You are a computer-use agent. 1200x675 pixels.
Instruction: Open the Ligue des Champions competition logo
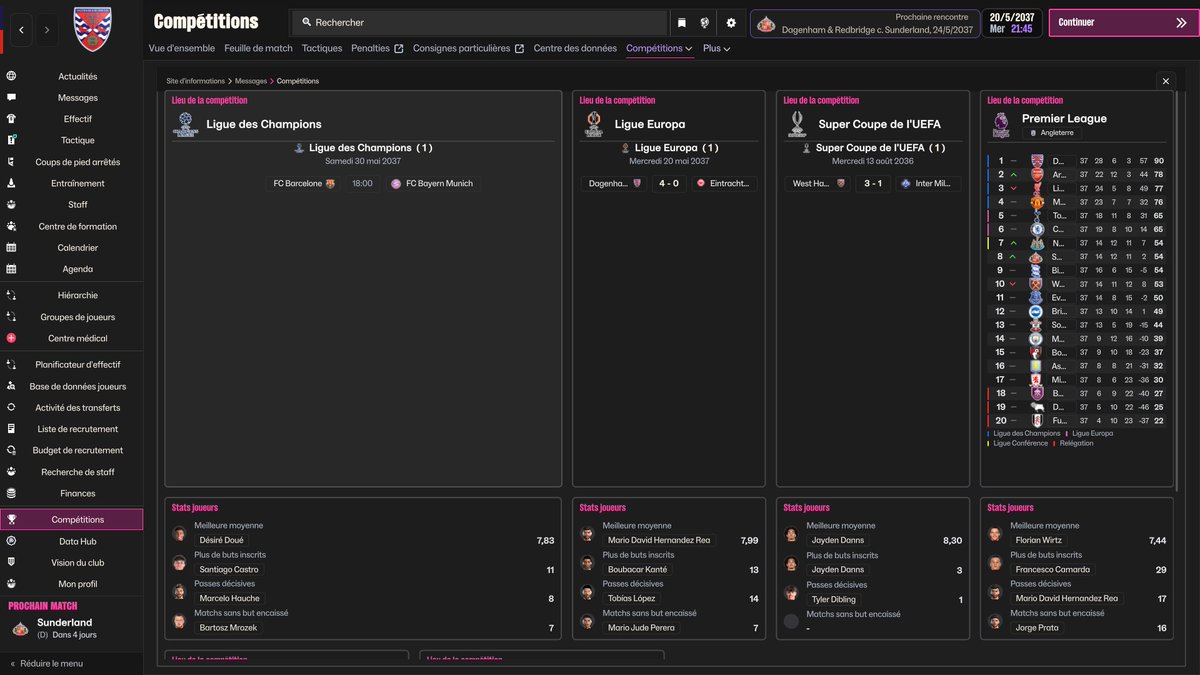[186, 124]
